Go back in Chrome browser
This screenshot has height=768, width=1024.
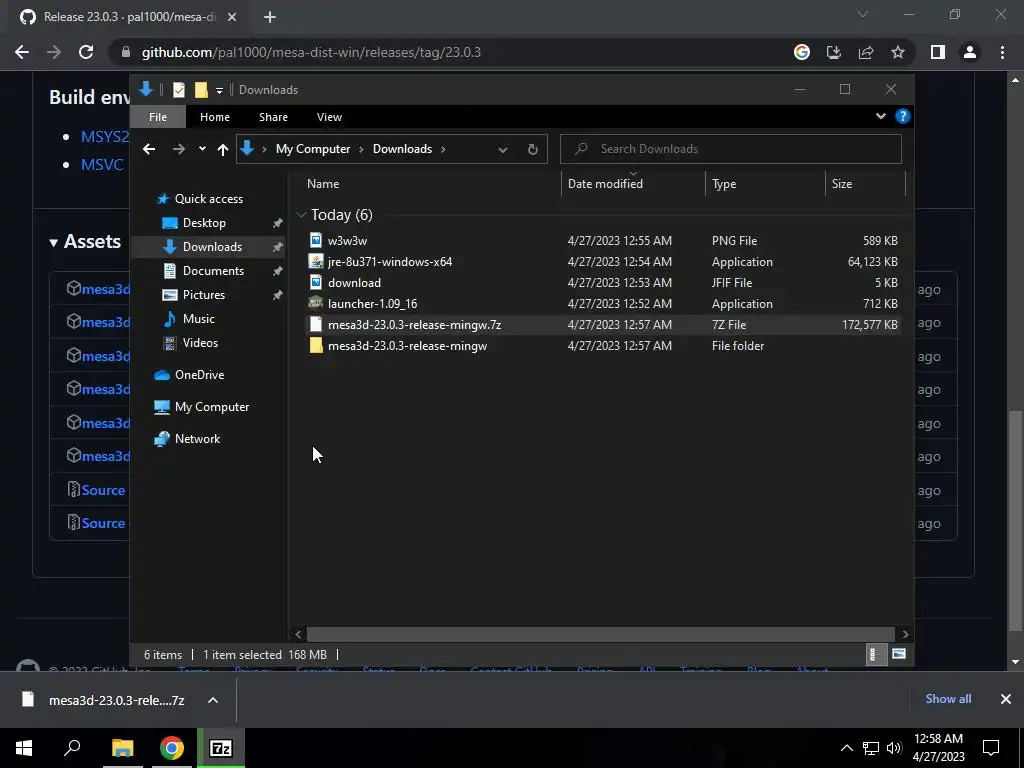[x=22, y=52]
